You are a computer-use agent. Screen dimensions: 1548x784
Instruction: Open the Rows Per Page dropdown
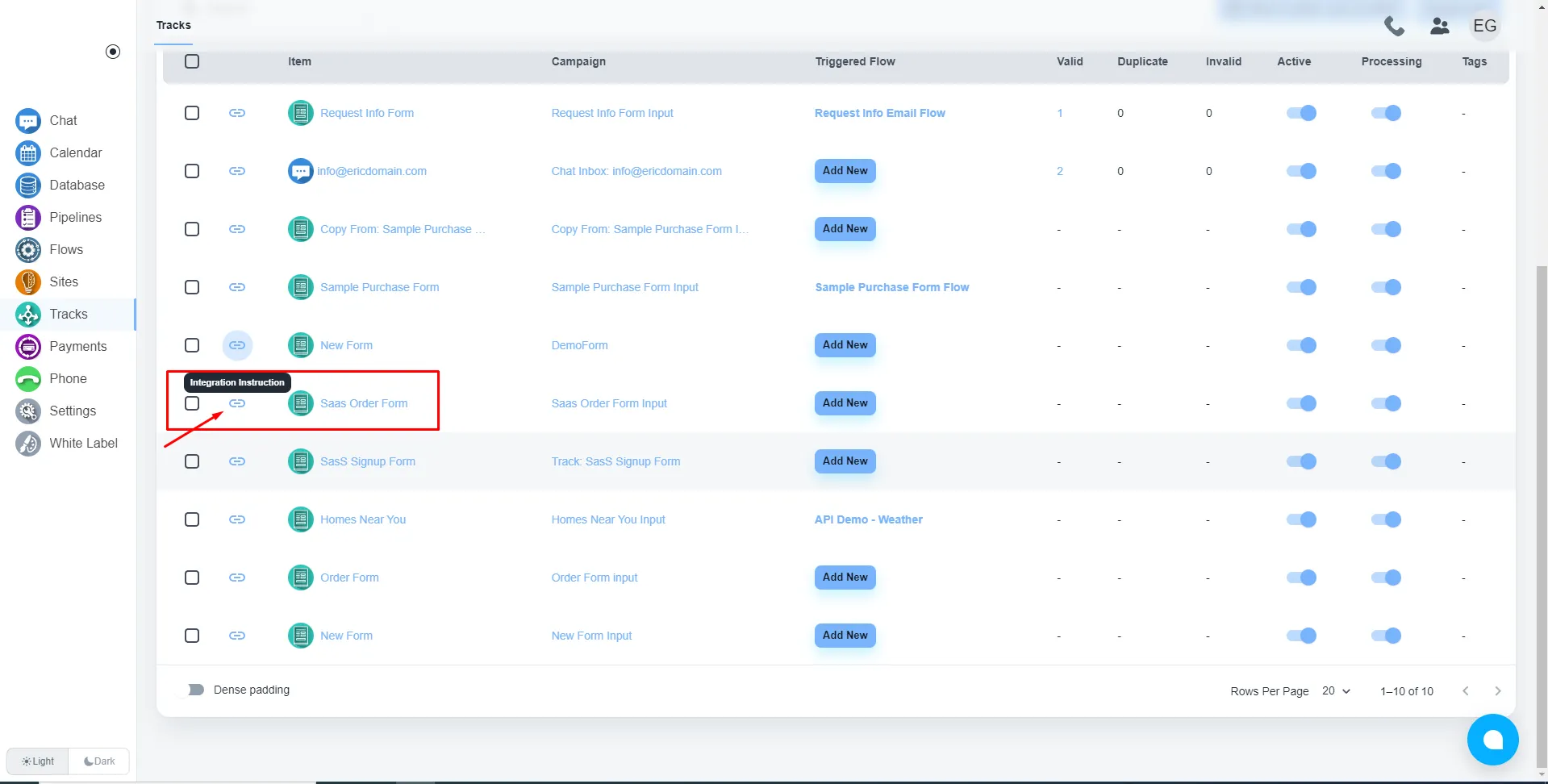[1336, 691]
